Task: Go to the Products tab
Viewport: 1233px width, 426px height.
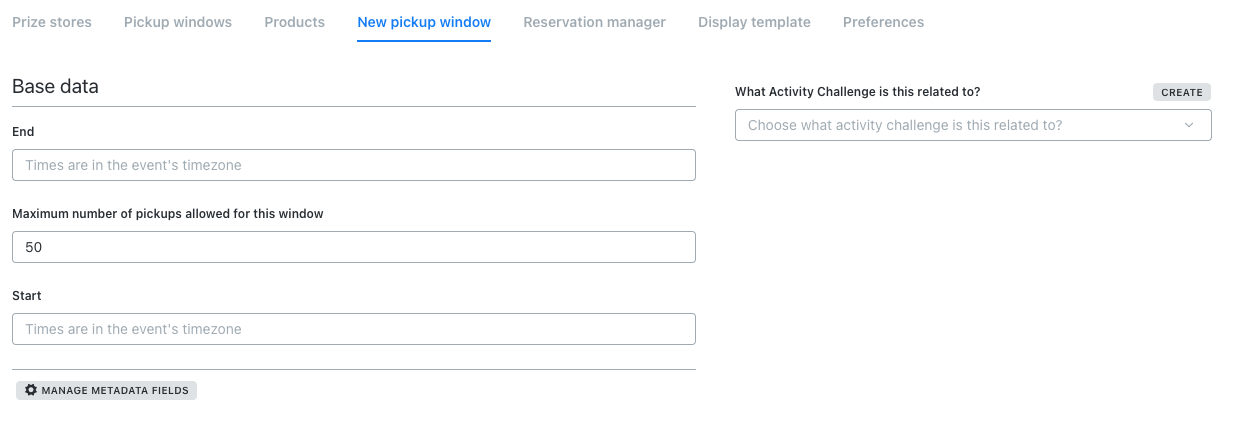Action: click(x=294, y=22)
